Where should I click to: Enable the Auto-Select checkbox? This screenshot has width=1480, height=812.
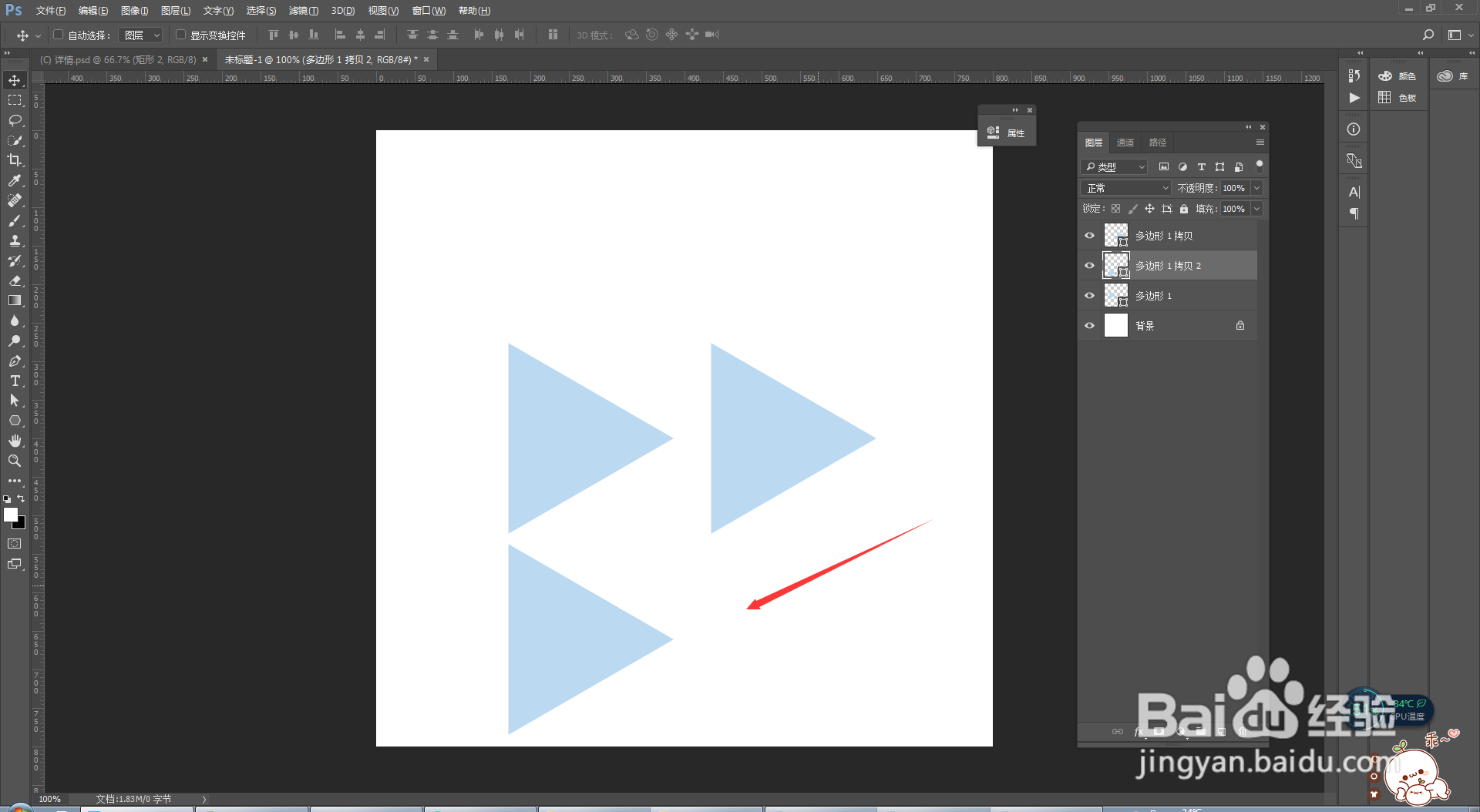pyautogui.click(x=58, y=35)
